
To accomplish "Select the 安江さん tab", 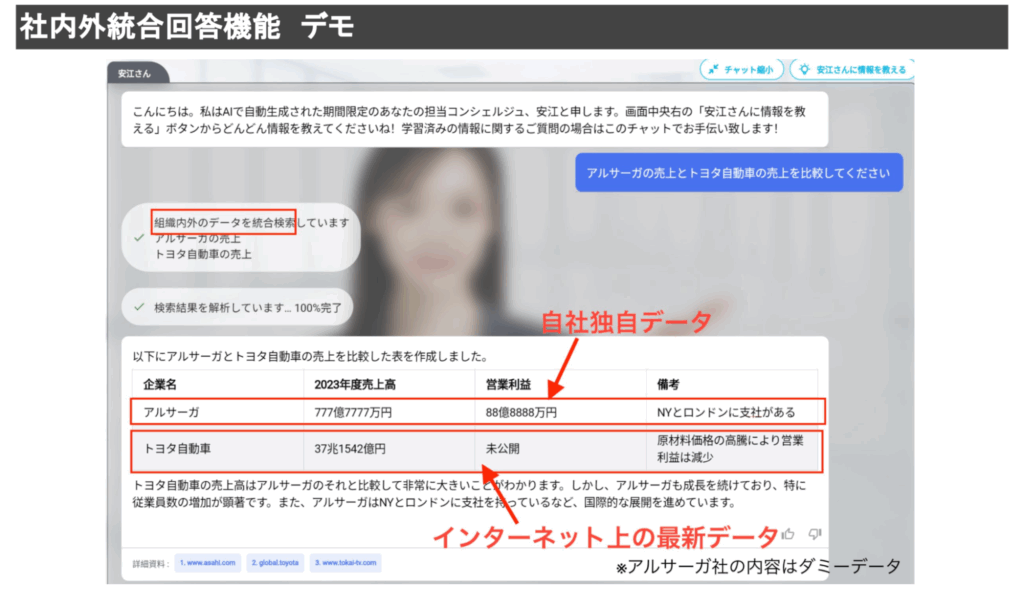I will pos(134,74).
